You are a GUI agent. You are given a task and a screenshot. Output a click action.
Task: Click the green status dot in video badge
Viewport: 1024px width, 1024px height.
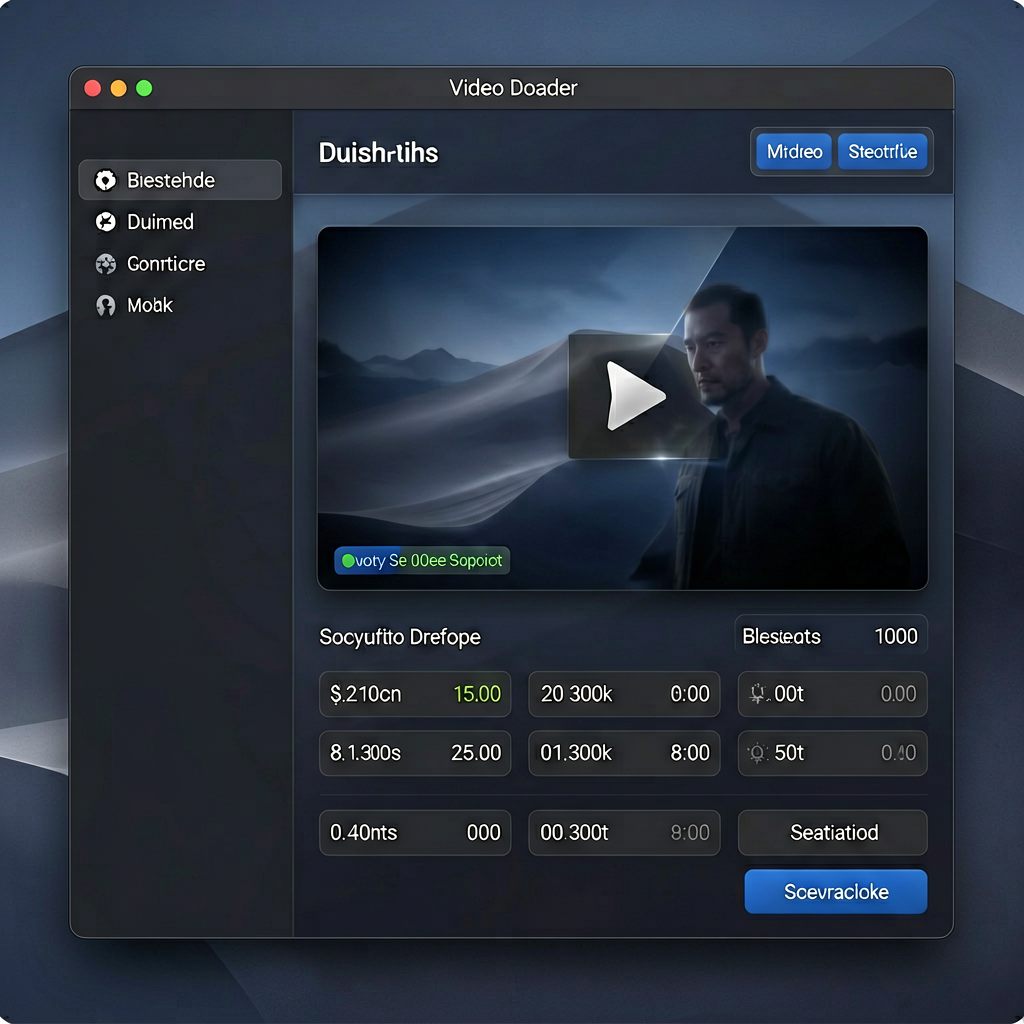point(348,560)
